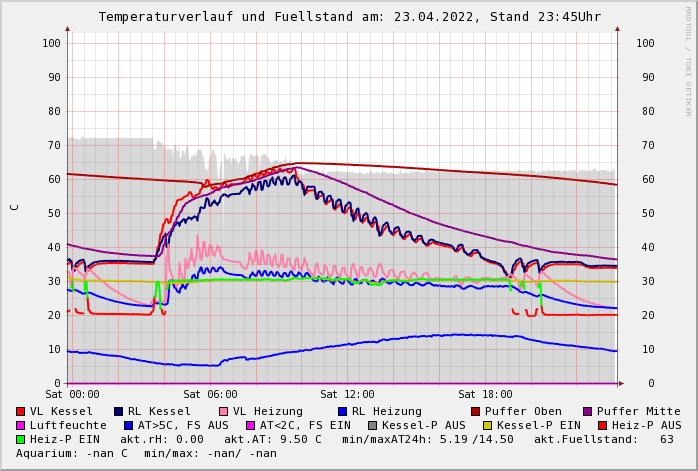The image size is (698, 471).
Task: Select the Puffer Oben legend swatch
Action: click(476, 412)
